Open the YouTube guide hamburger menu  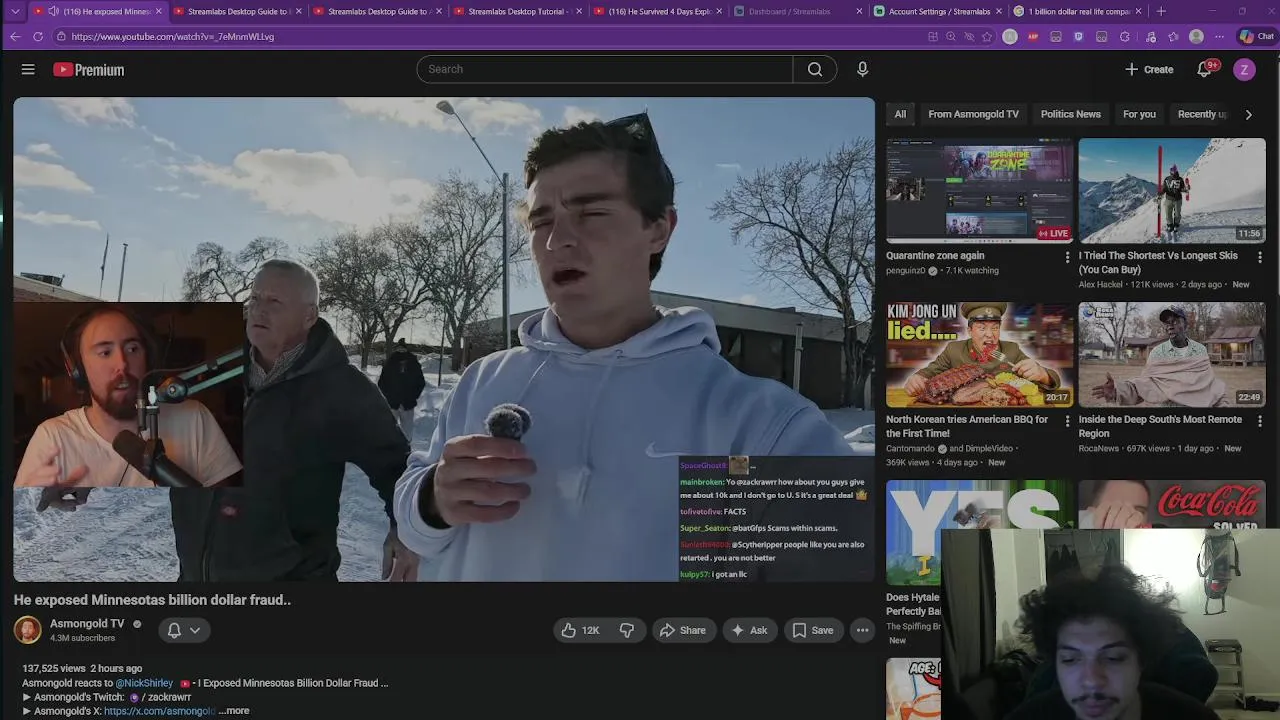pos(28,69)
